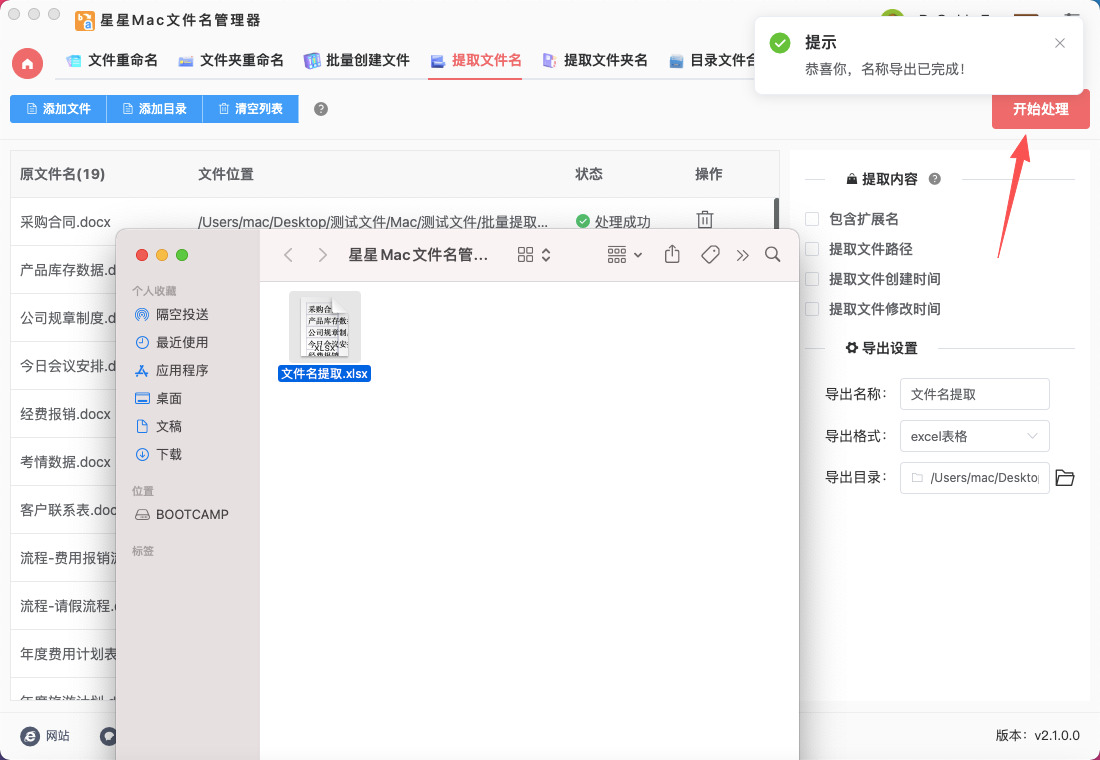This screenshot has height=760, width=1100.
Task: Open 下载 in Finder sidebar
Action: [x=159, y=455]
